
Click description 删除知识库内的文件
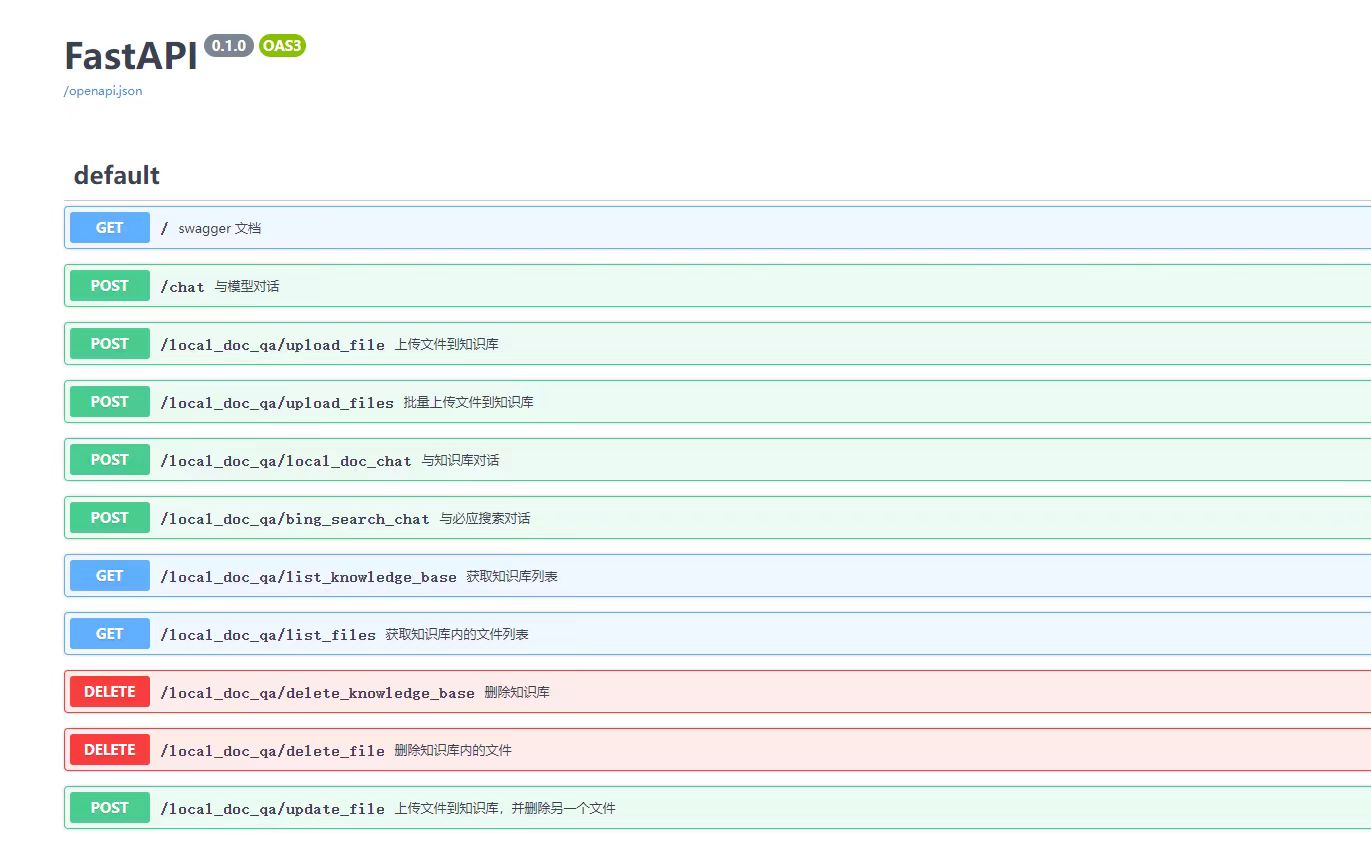(x=453, y=750)
